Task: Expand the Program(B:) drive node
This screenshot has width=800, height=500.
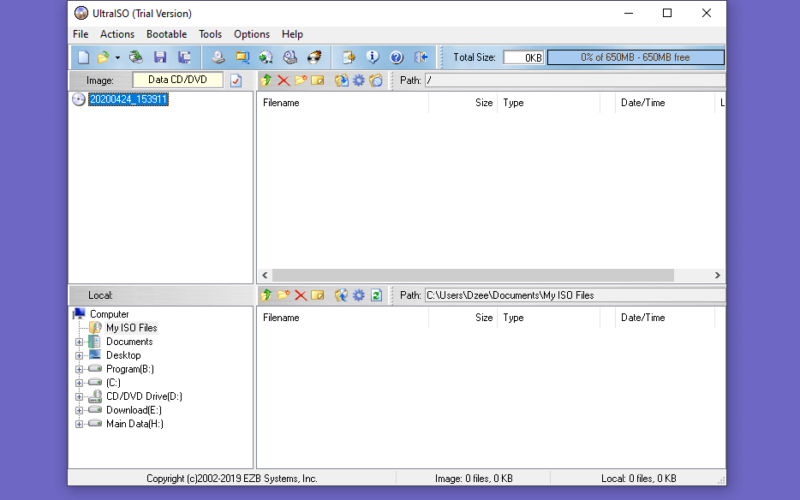Action: click(x=79, y=369)
